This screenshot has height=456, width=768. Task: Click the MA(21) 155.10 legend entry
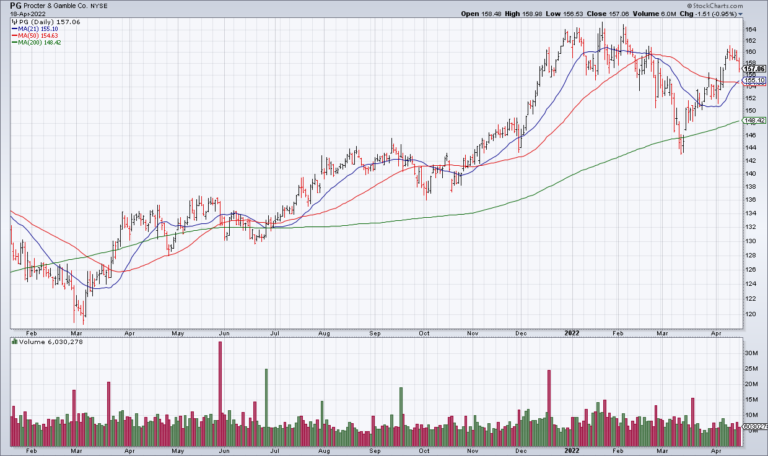tap(38, 29)
